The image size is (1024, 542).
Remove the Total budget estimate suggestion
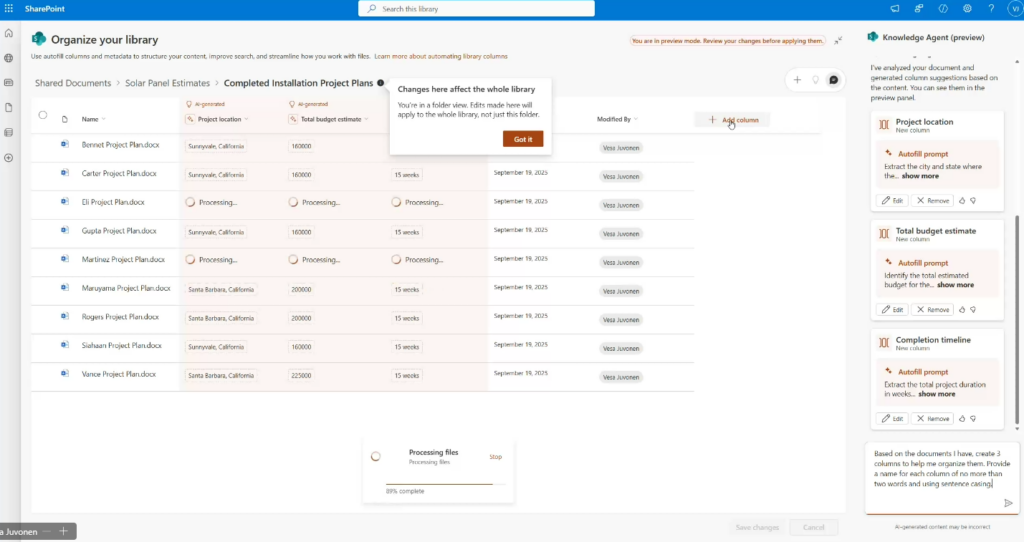933,310
